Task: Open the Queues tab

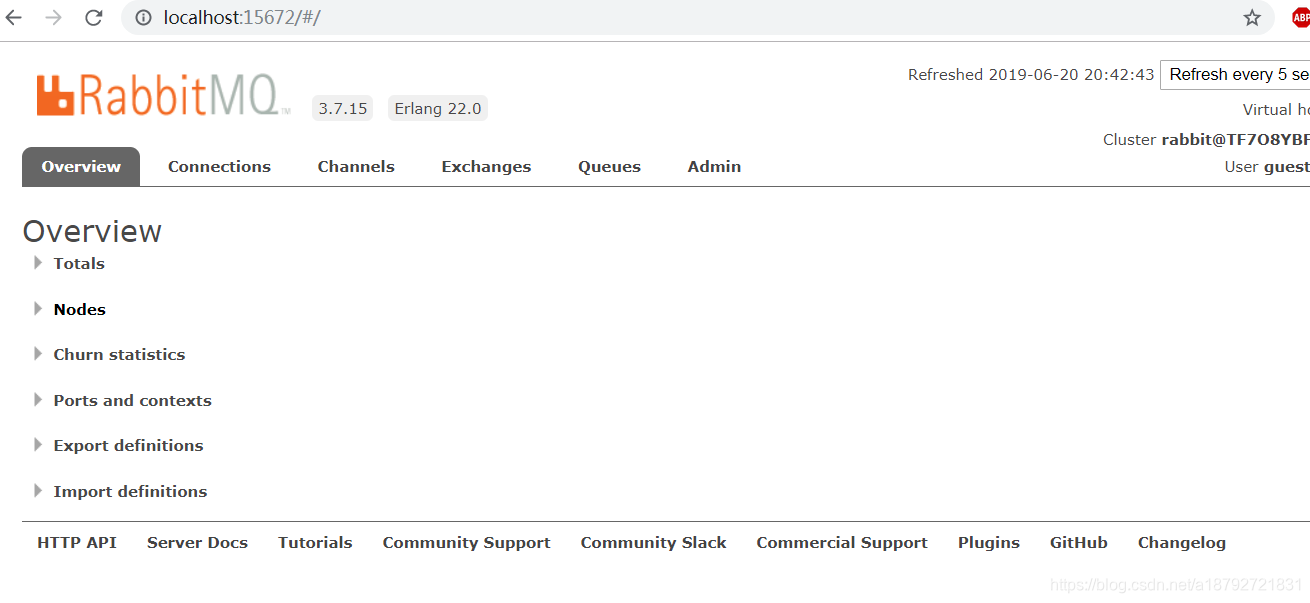Action: pos(609,166)
